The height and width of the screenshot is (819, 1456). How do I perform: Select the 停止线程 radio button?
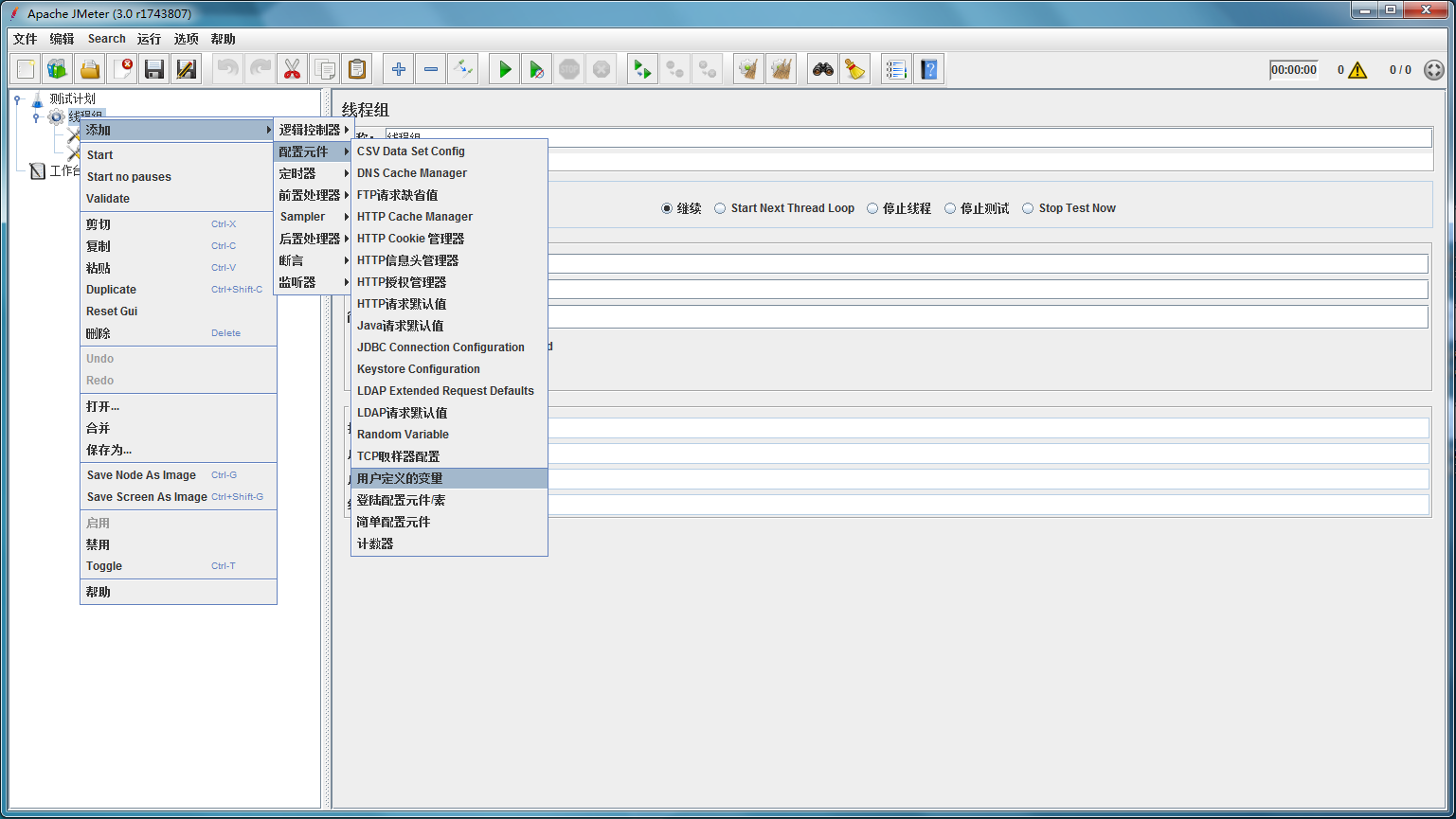click(872, 208)
